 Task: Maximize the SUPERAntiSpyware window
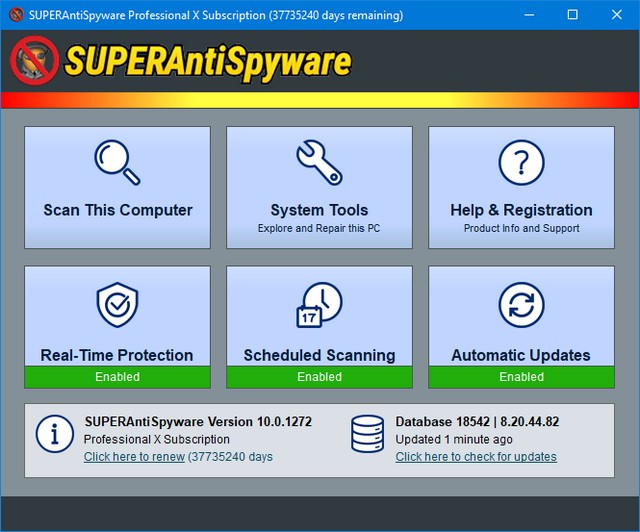[x=572, y=15]
